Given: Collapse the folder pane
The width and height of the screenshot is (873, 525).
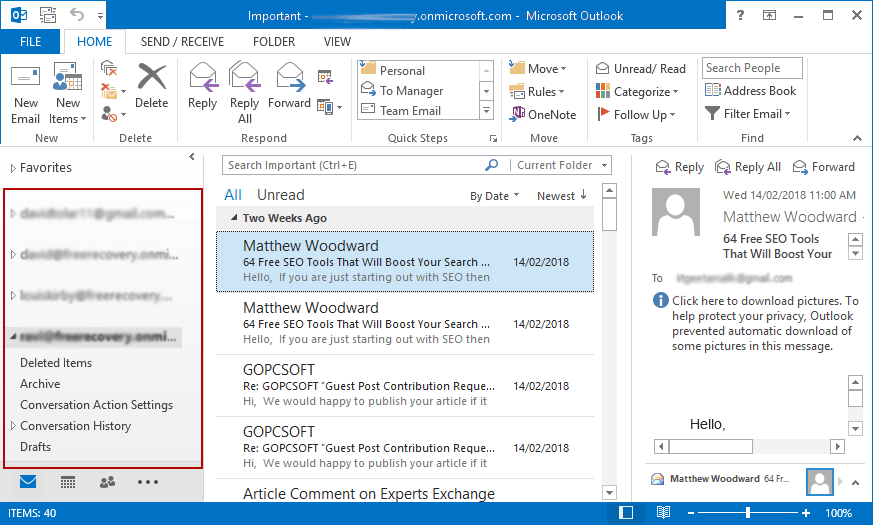Looking at the screenshot, I should pos(192,157).
